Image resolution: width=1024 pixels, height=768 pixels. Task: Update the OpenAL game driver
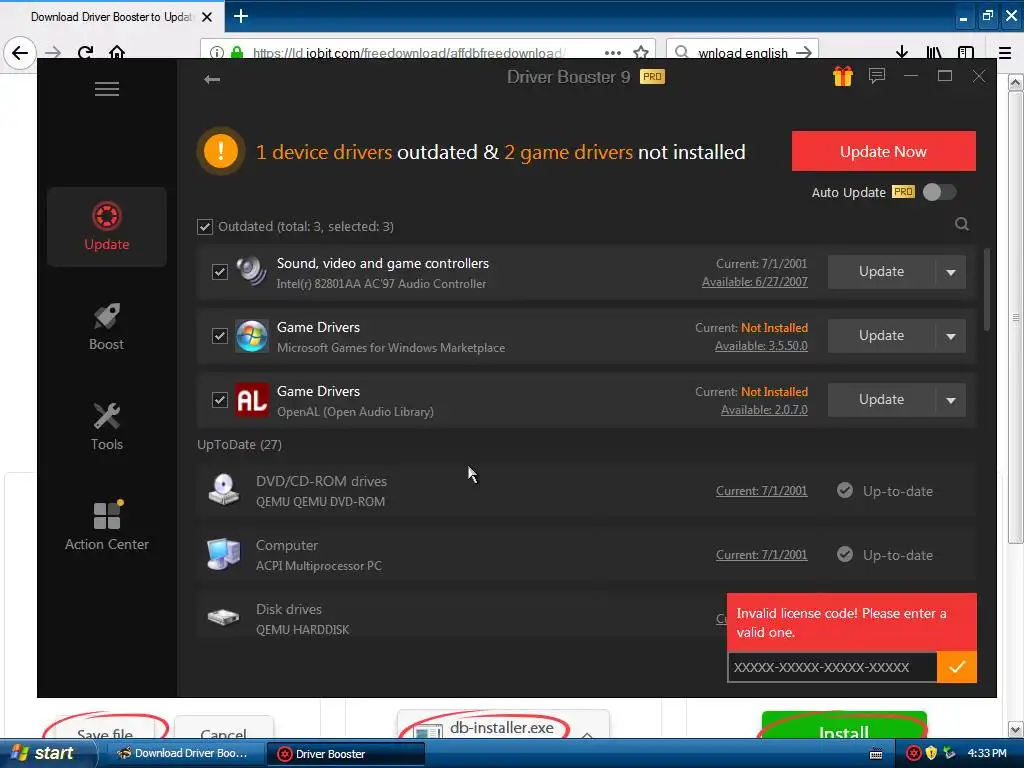click(881, 400)
